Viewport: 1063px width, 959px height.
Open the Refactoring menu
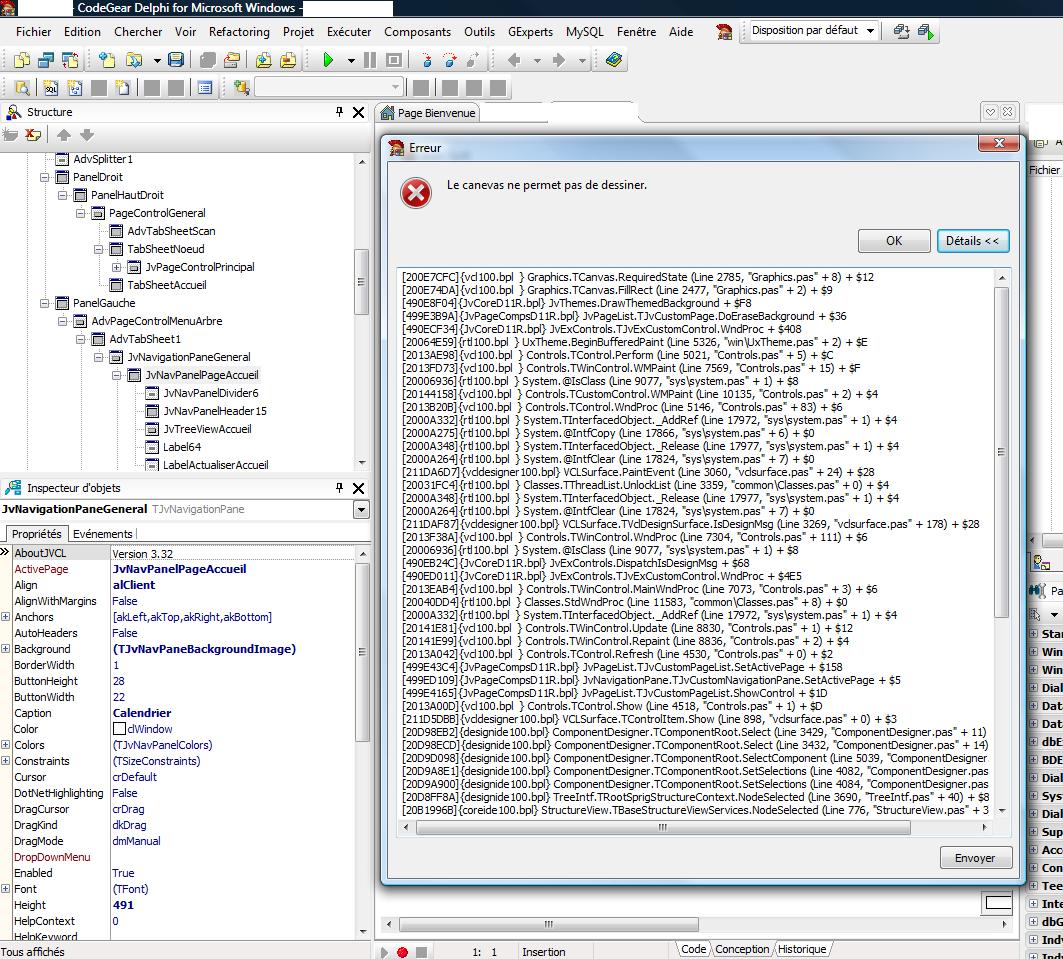(239, 32)
